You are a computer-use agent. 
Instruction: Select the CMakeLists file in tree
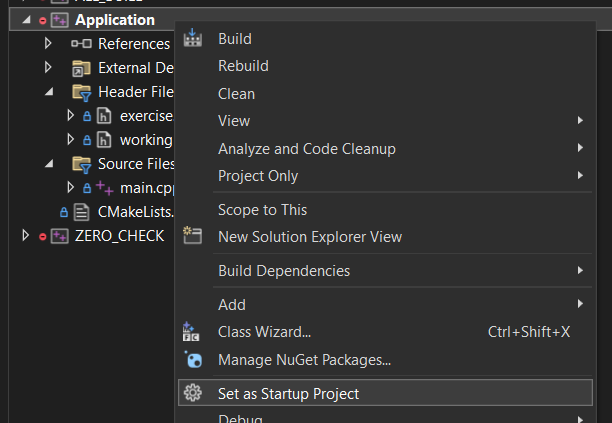click(136, 212)
